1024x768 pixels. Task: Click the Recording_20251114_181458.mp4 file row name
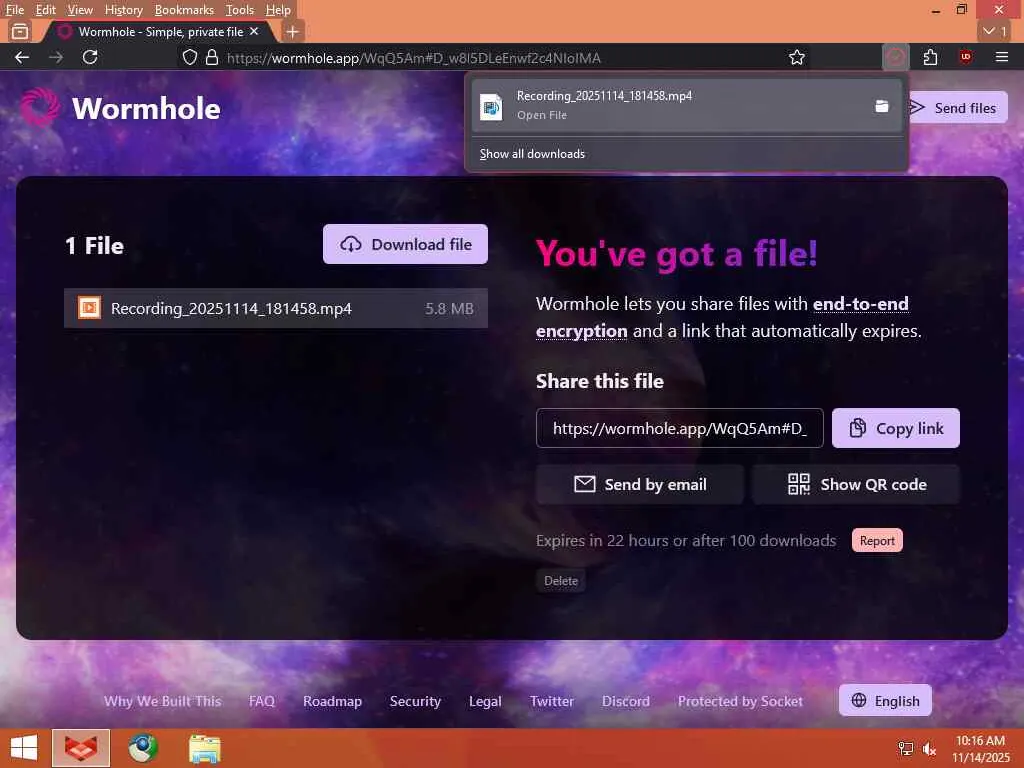pyautogui.click(x=231, y=308)
